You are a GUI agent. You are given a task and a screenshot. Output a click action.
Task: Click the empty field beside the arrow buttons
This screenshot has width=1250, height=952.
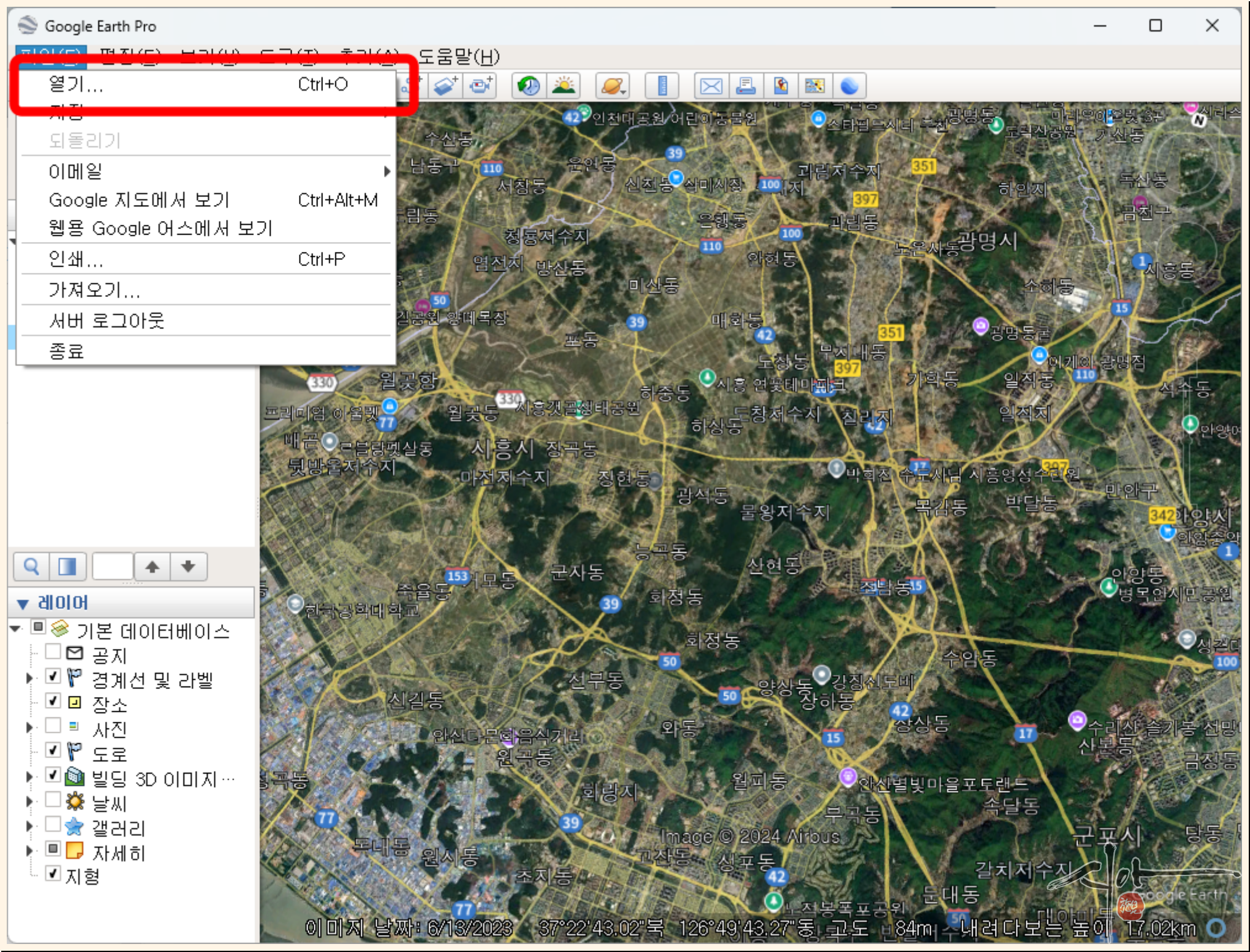click(x=112, y=566)
